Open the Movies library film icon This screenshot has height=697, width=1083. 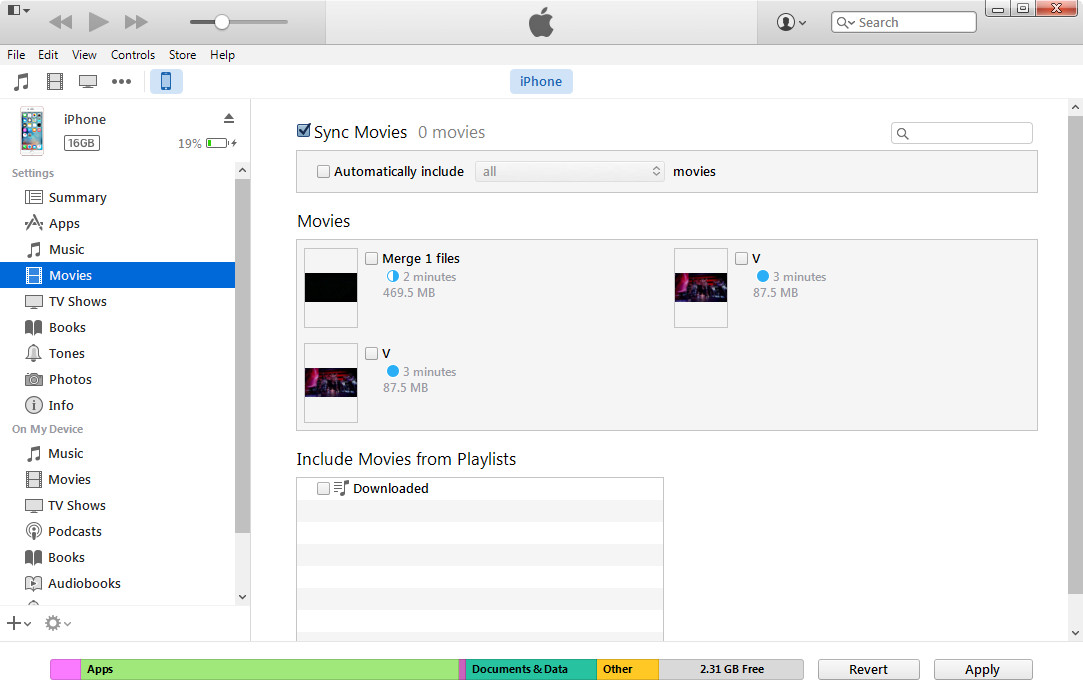click(55, 82)
